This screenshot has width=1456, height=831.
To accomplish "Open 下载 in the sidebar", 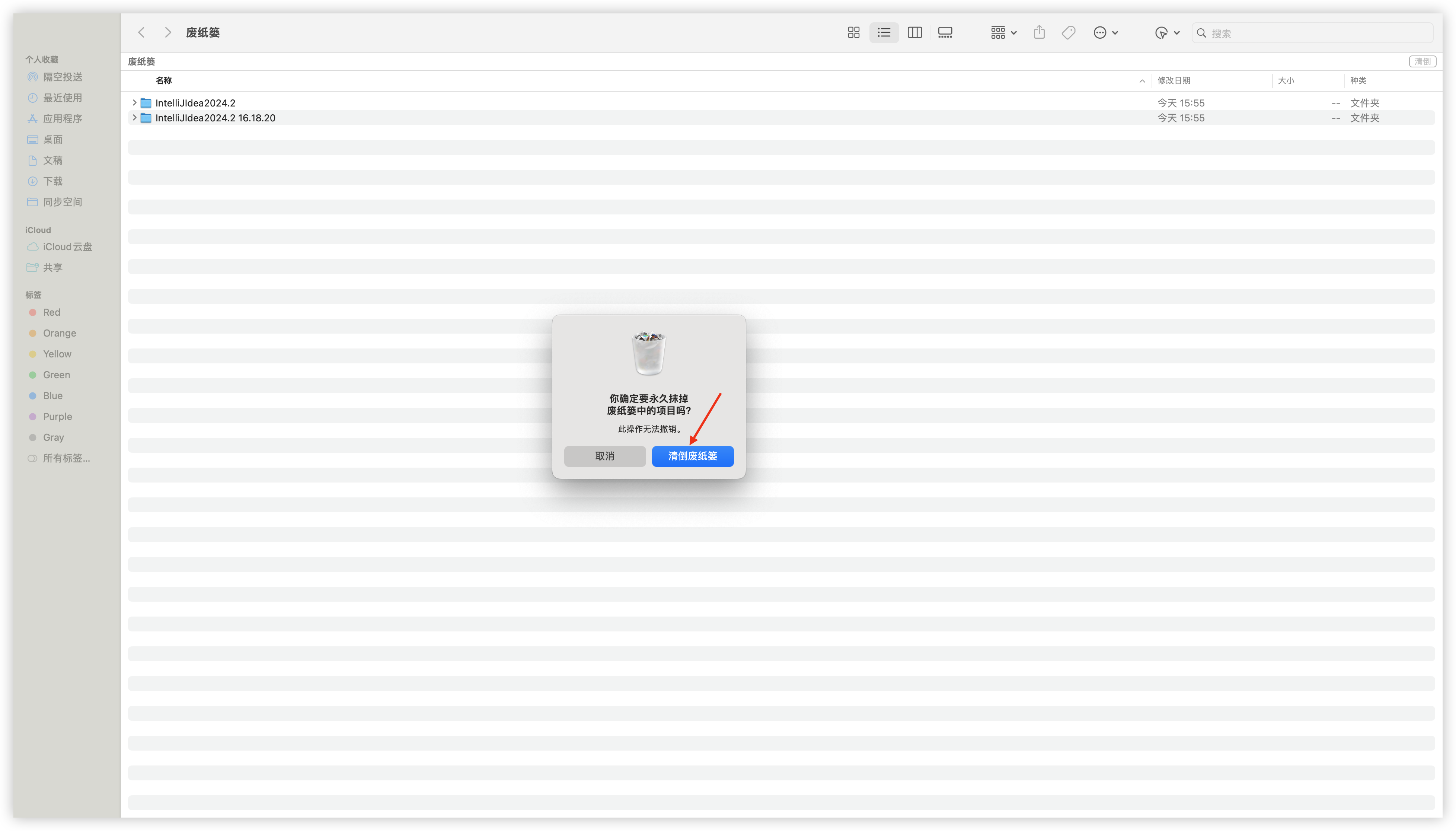I will [x=52, y=181].
